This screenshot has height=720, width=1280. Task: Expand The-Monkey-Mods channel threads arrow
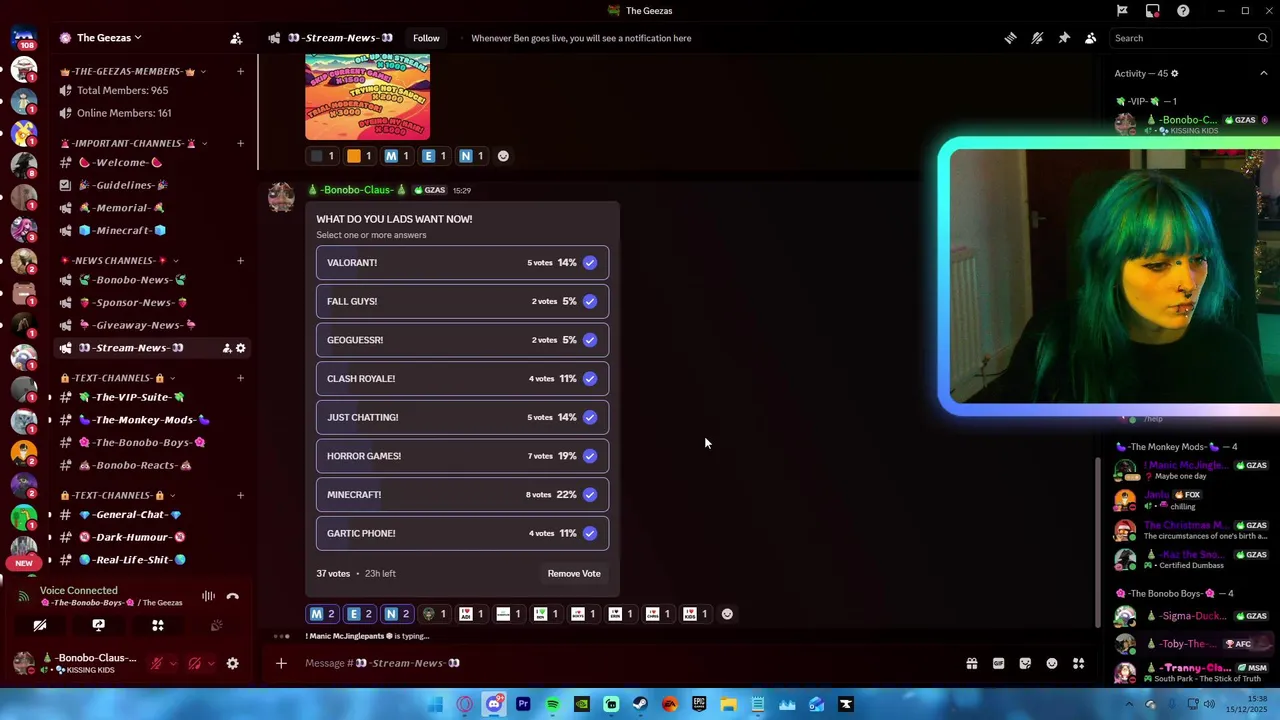(x=49, y=420)
